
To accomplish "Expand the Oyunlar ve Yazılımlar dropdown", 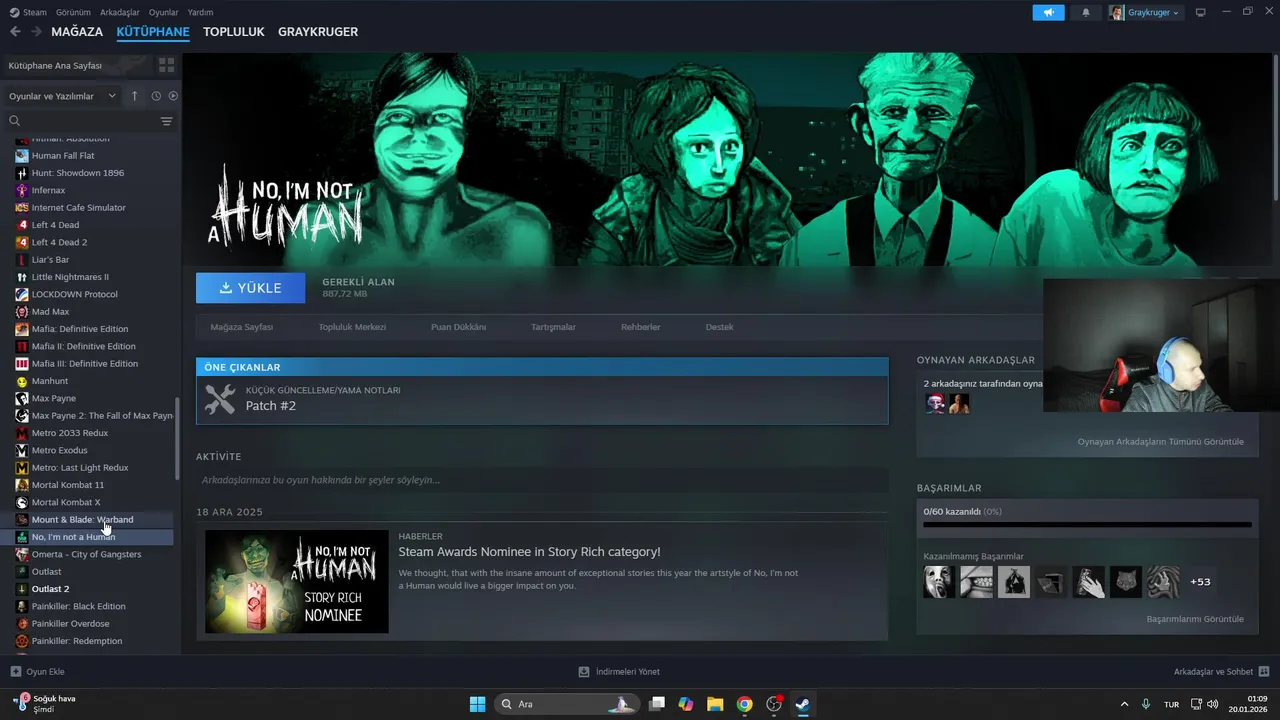I will pos(62,96).
